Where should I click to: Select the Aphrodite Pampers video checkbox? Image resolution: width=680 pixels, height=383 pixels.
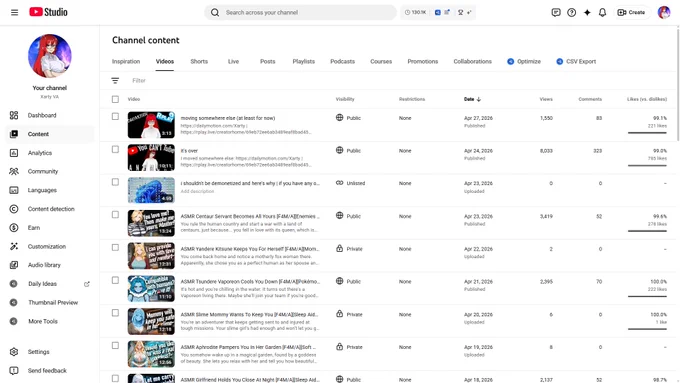[x=115, y=346]
